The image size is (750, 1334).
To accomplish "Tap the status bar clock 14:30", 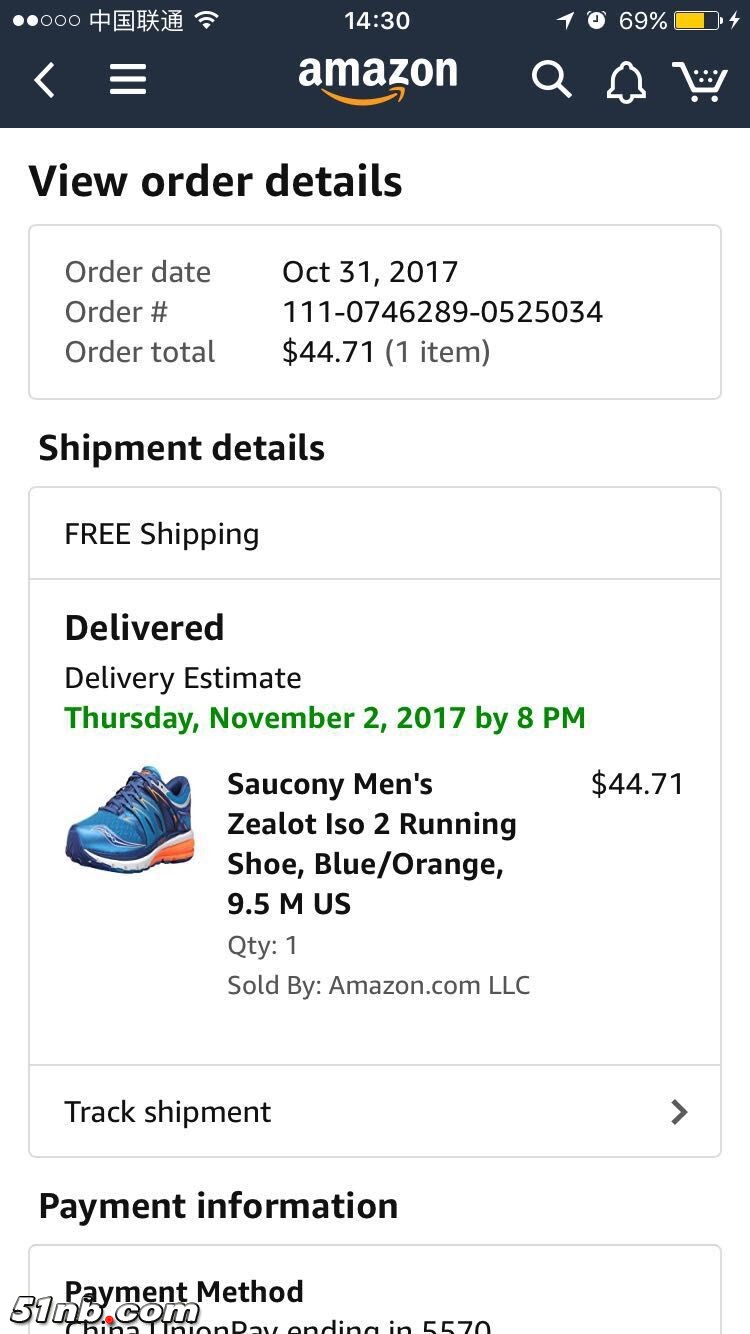I will point(376,20).
